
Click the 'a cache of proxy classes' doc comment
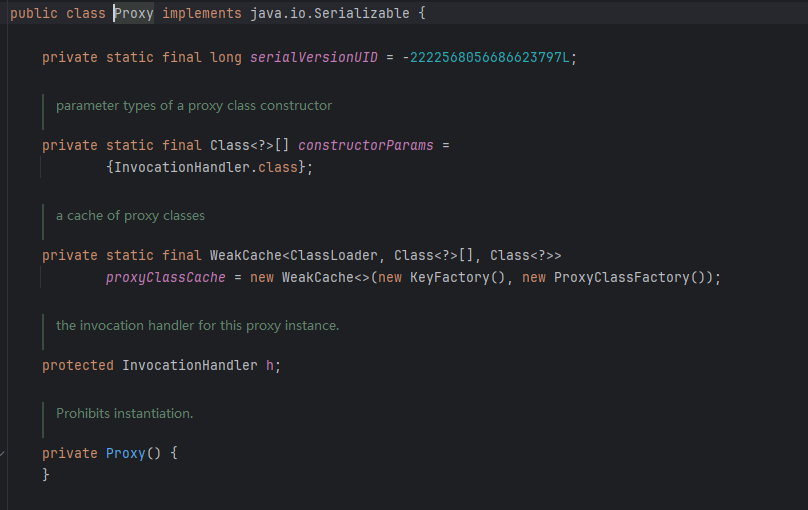point(130,215)
